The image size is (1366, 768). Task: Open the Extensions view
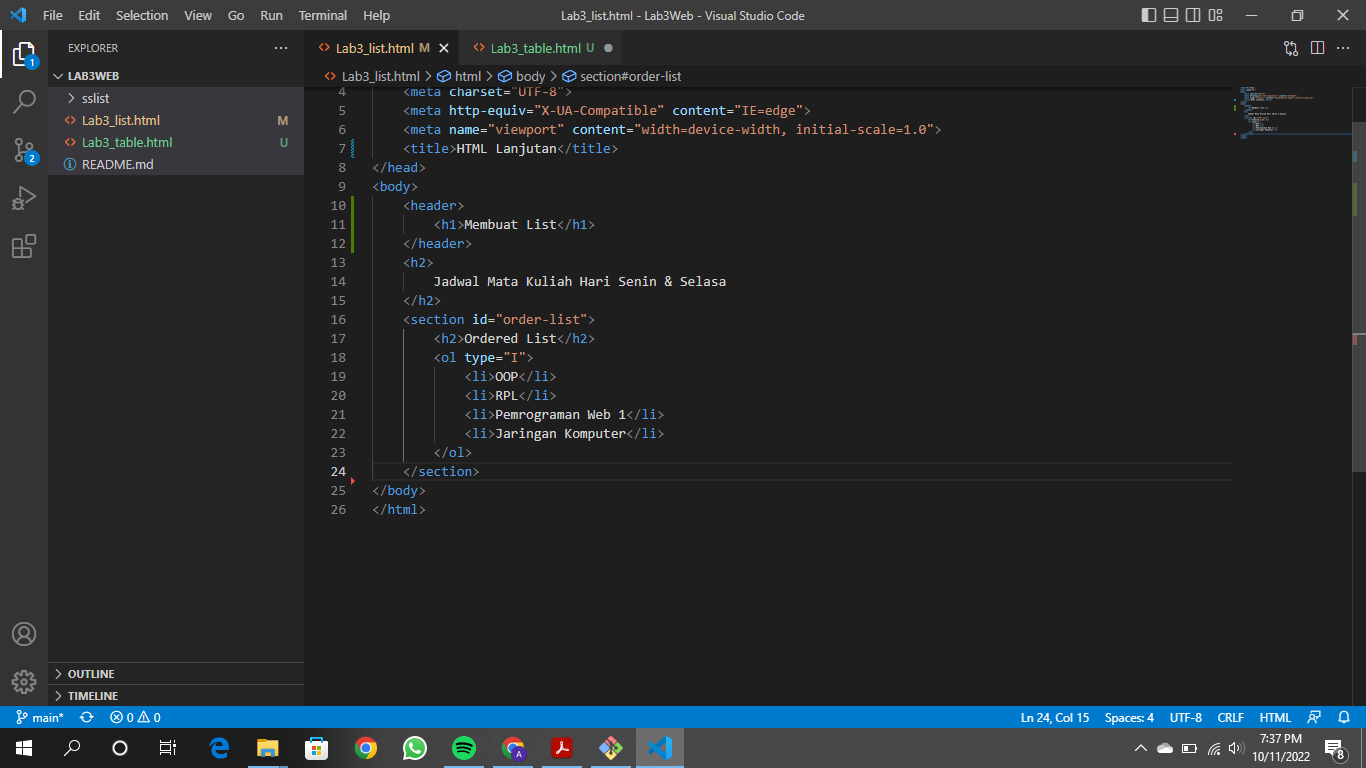[24, 246]
